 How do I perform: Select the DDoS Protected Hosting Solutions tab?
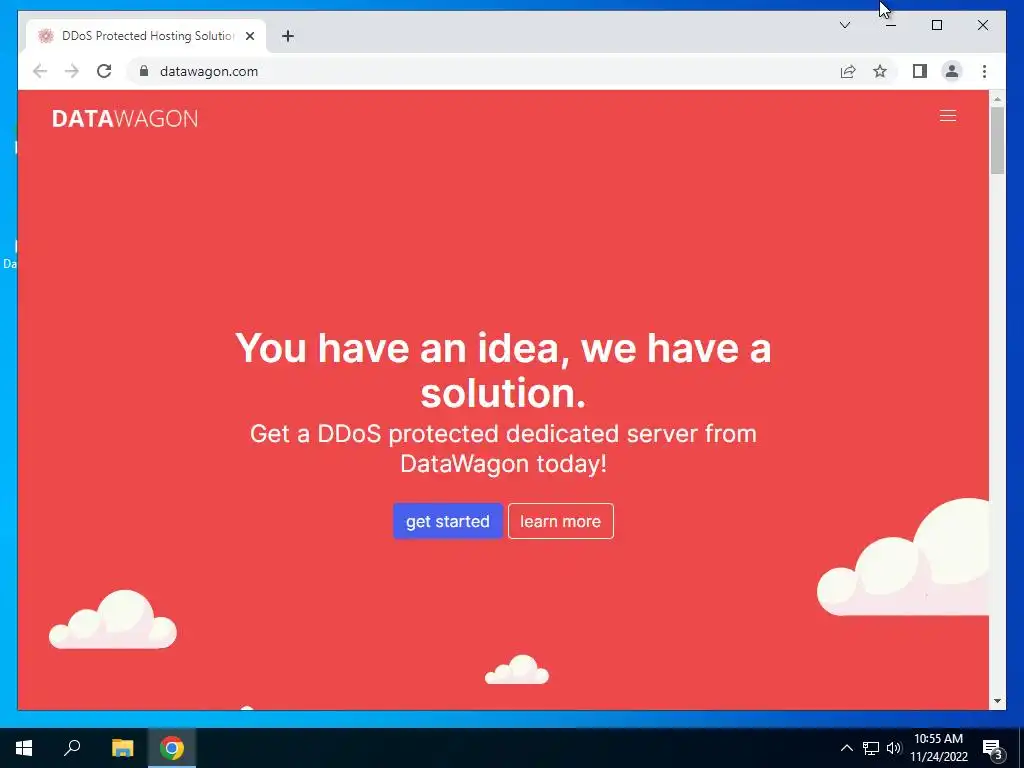point(146,36)
